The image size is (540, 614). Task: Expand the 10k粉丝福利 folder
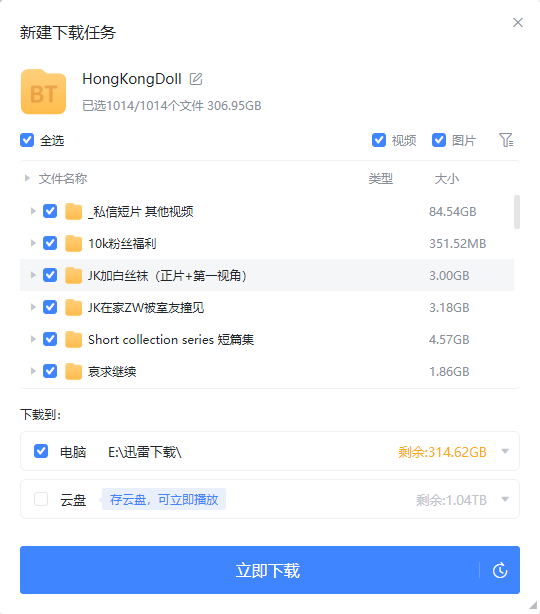pyautogui.click(x=33, y=243)
